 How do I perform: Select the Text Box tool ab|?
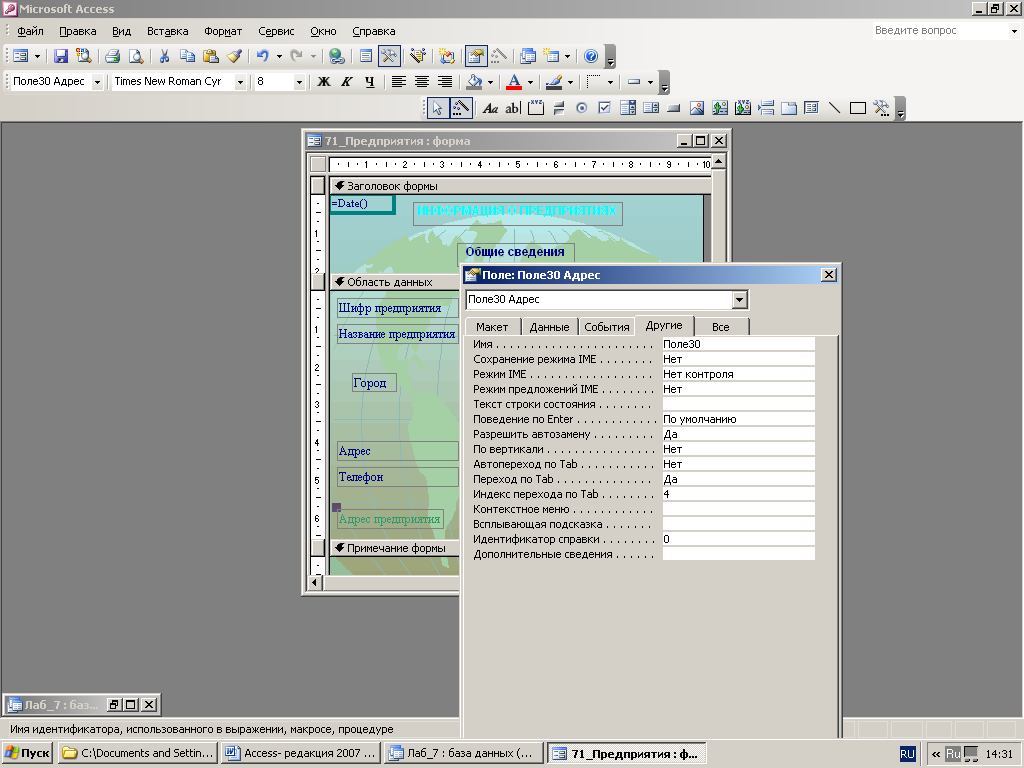(513, 108)
